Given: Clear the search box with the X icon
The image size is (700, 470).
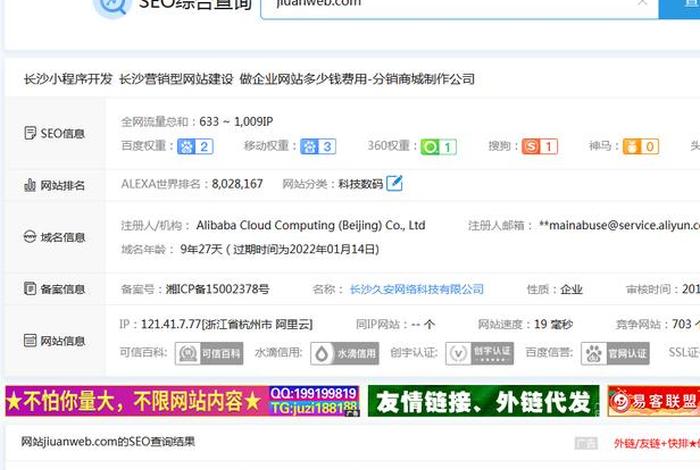Looking at the screenshot, I should point(642,3).
